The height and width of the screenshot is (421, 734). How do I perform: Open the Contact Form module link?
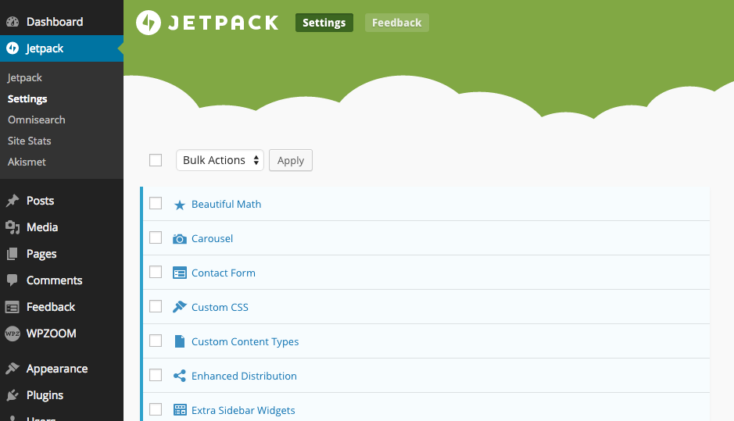pyautogui.click(x=223, y=273)
